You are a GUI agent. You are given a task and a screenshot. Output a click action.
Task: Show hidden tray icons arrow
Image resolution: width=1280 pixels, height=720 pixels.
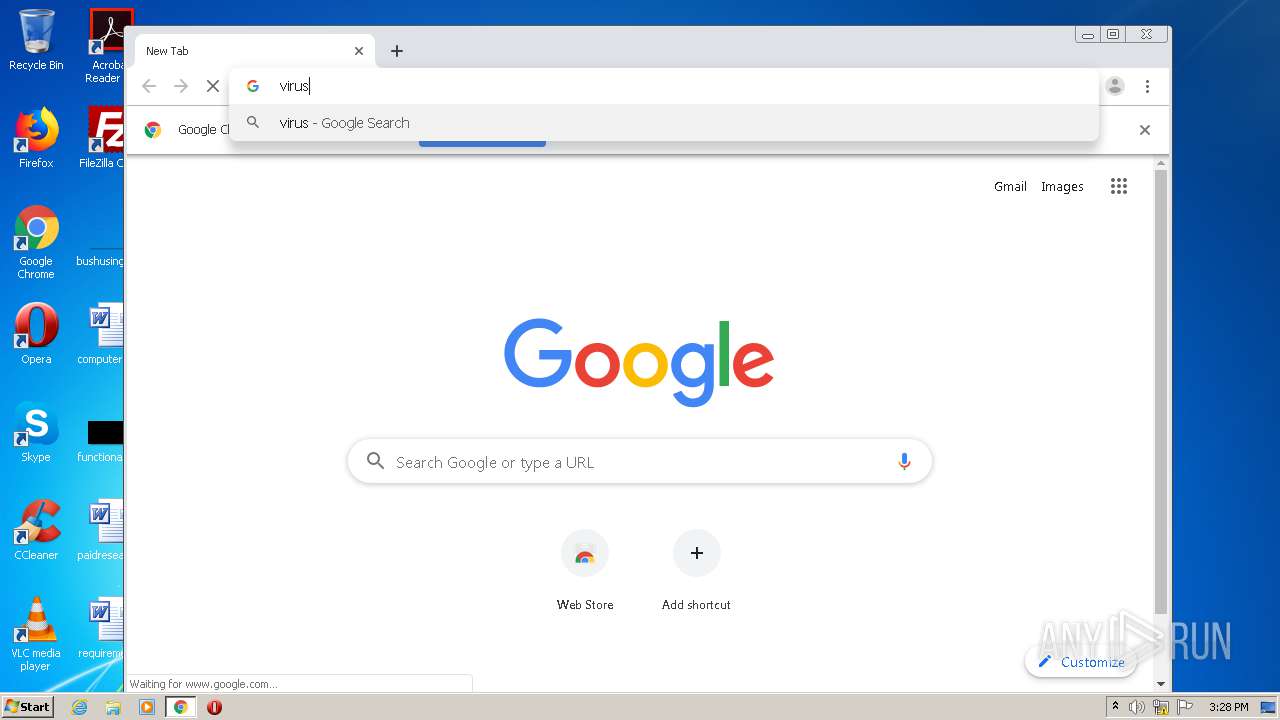pyautogui.click(x=1115, y=707)
